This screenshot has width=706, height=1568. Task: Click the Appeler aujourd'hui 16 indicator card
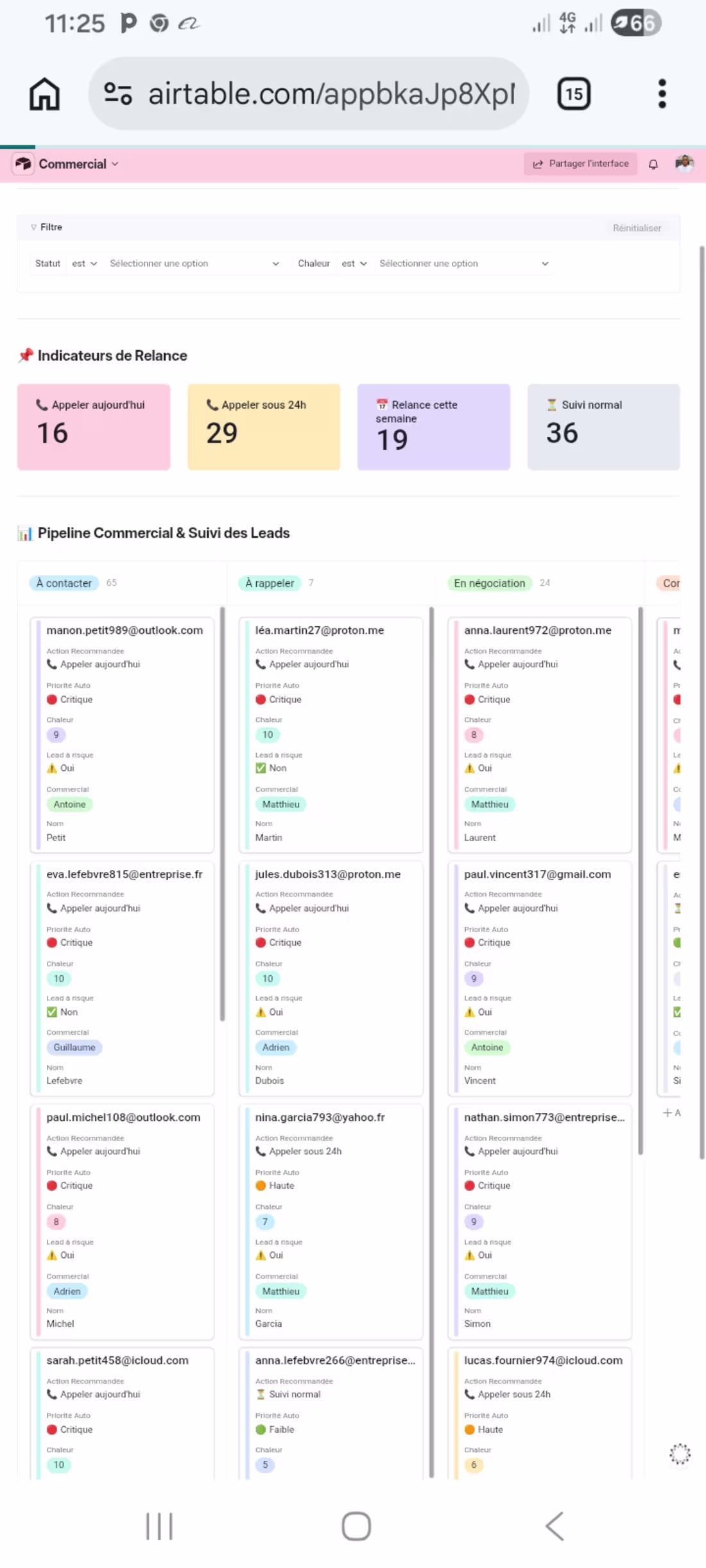[94, 427]
